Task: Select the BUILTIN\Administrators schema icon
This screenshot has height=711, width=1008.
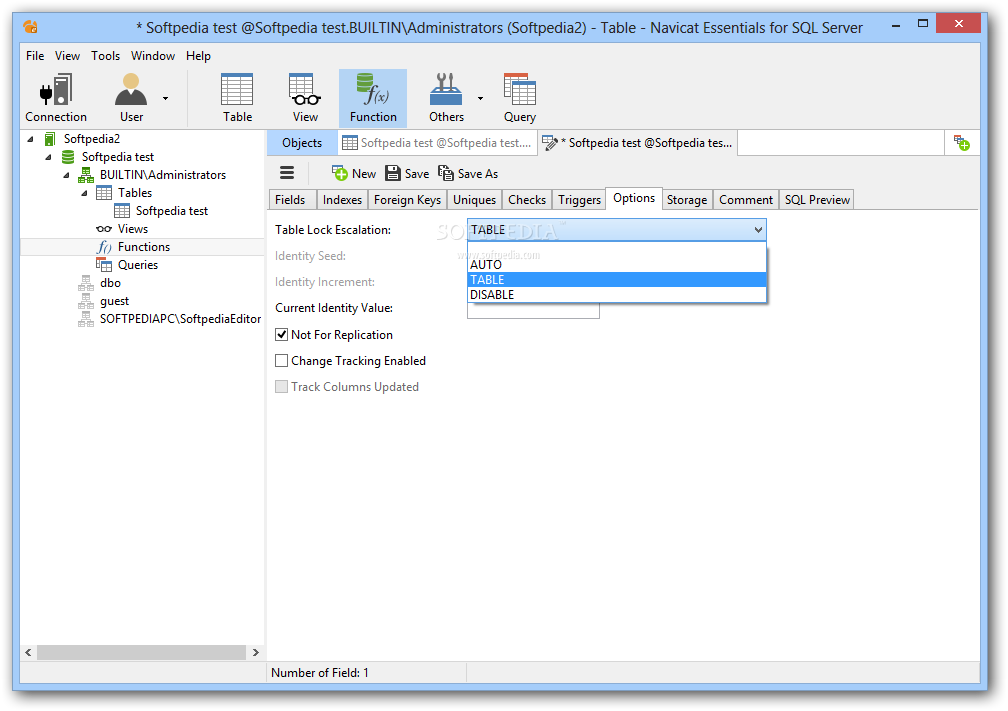Action: pyautogui.click(x=86, y=175)
